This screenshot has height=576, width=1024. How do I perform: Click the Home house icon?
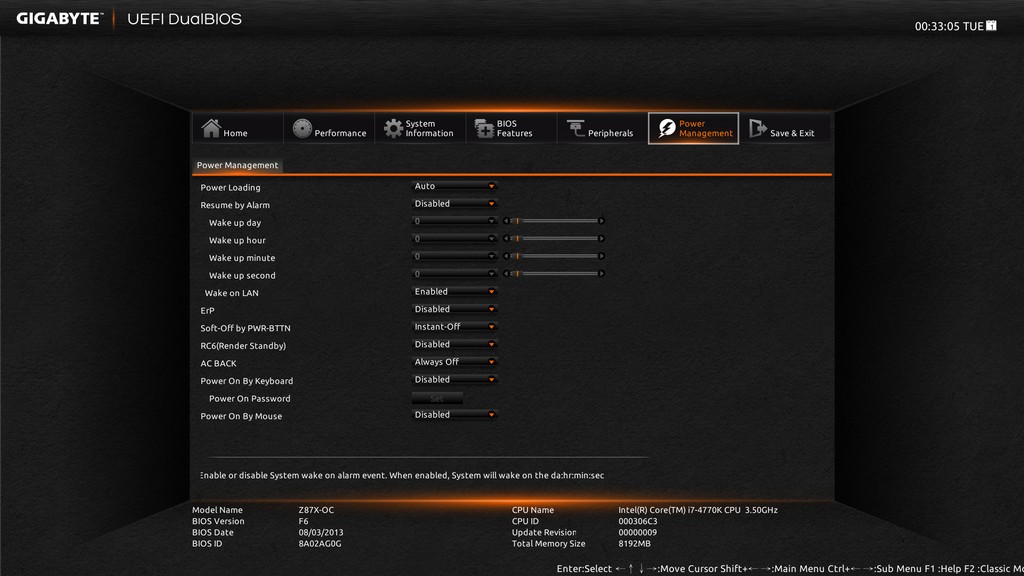pyautogui.click(x=211, y=128)
